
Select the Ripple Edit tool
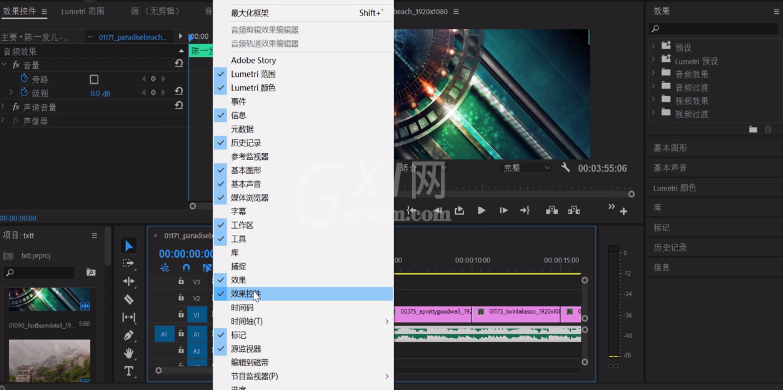129,281
